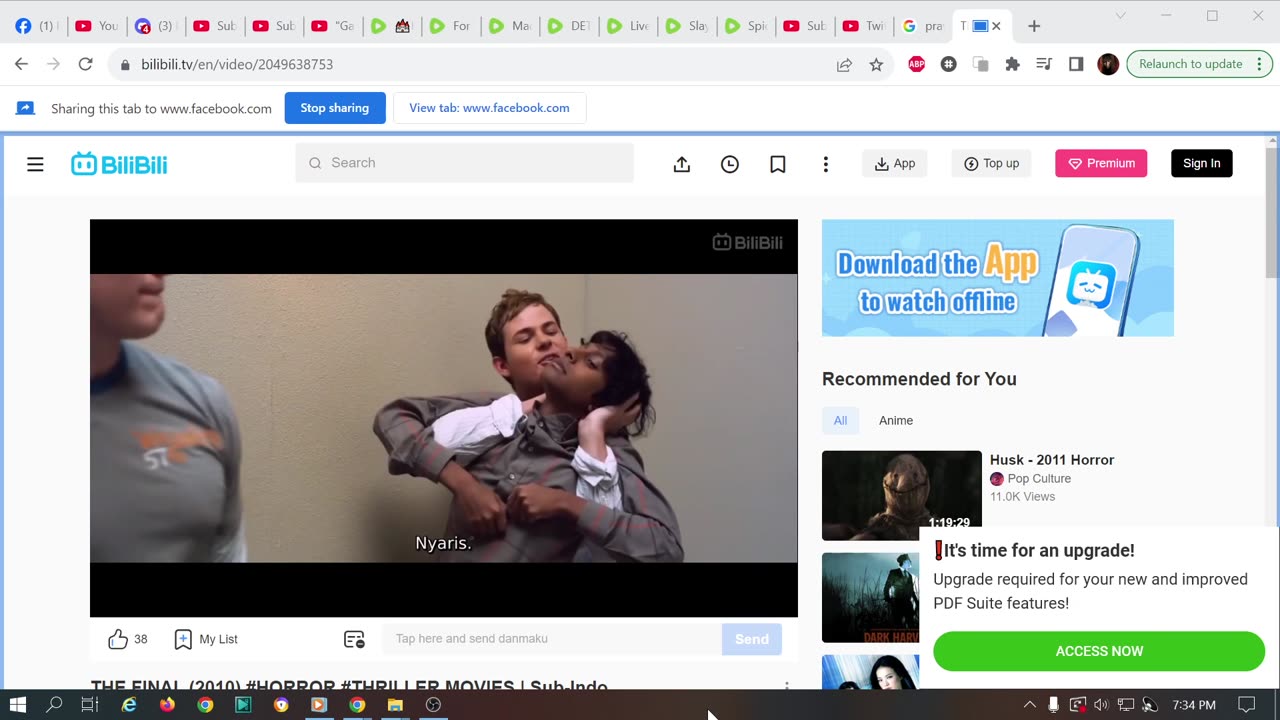Screen dimensions: 1280x720
Task: Click ACCESS NOW in the upgrade popup
Action: tap(1099, 651)
